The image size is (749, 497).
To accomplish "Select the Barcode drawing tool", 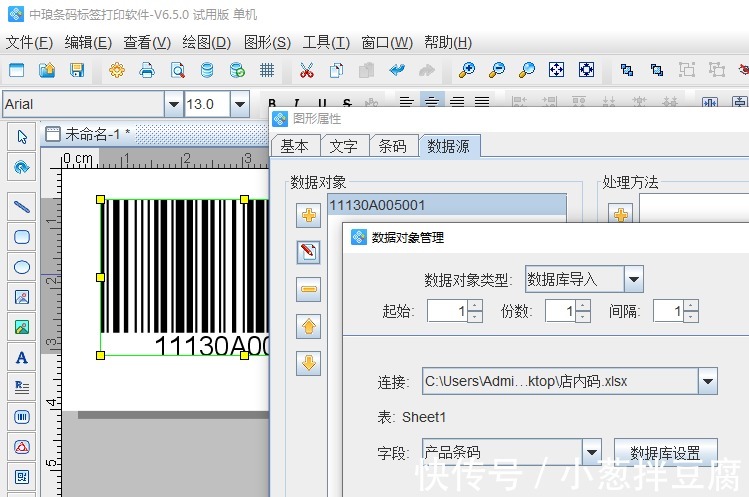I will coord(22,417).
